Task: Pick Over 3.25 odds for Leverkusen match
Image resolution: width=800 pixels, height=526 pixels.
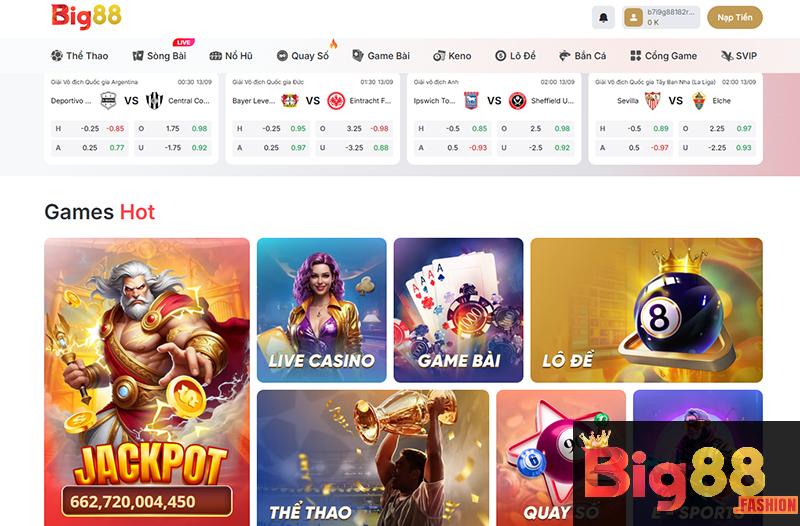Action: [x=355, y=129]
